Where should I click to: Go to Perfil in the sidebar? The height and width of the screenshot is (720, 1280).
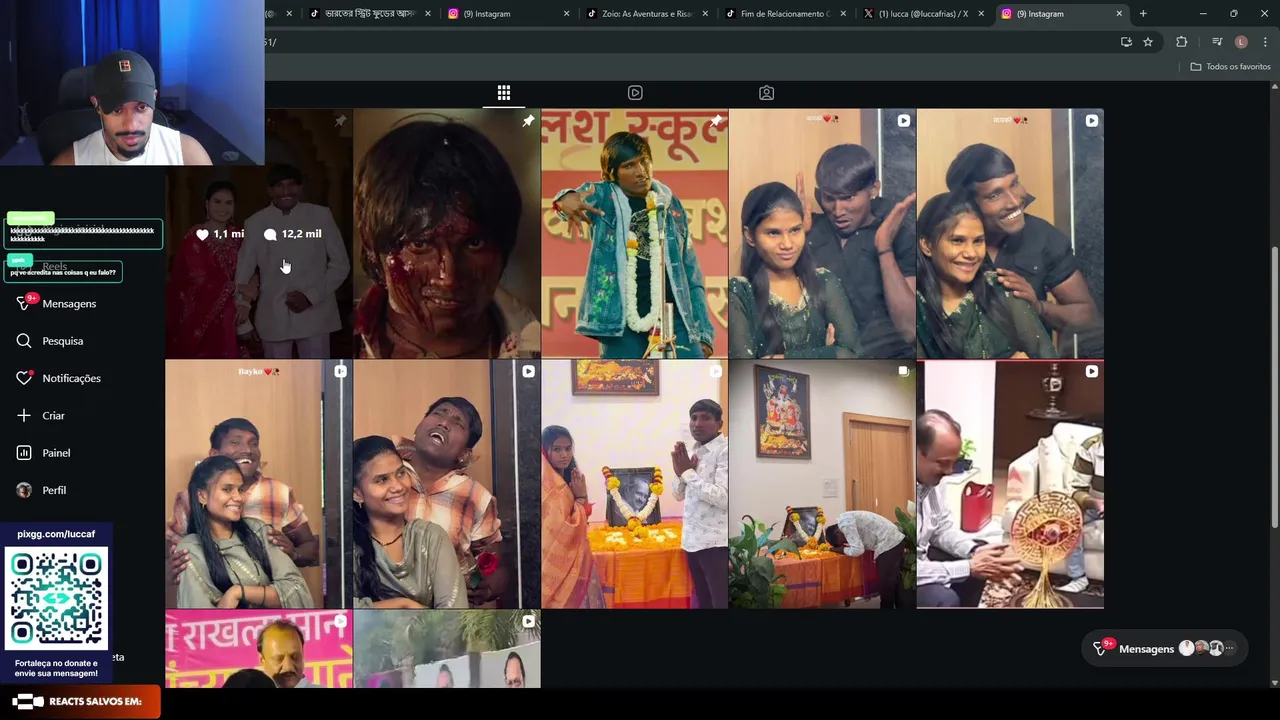42,490
